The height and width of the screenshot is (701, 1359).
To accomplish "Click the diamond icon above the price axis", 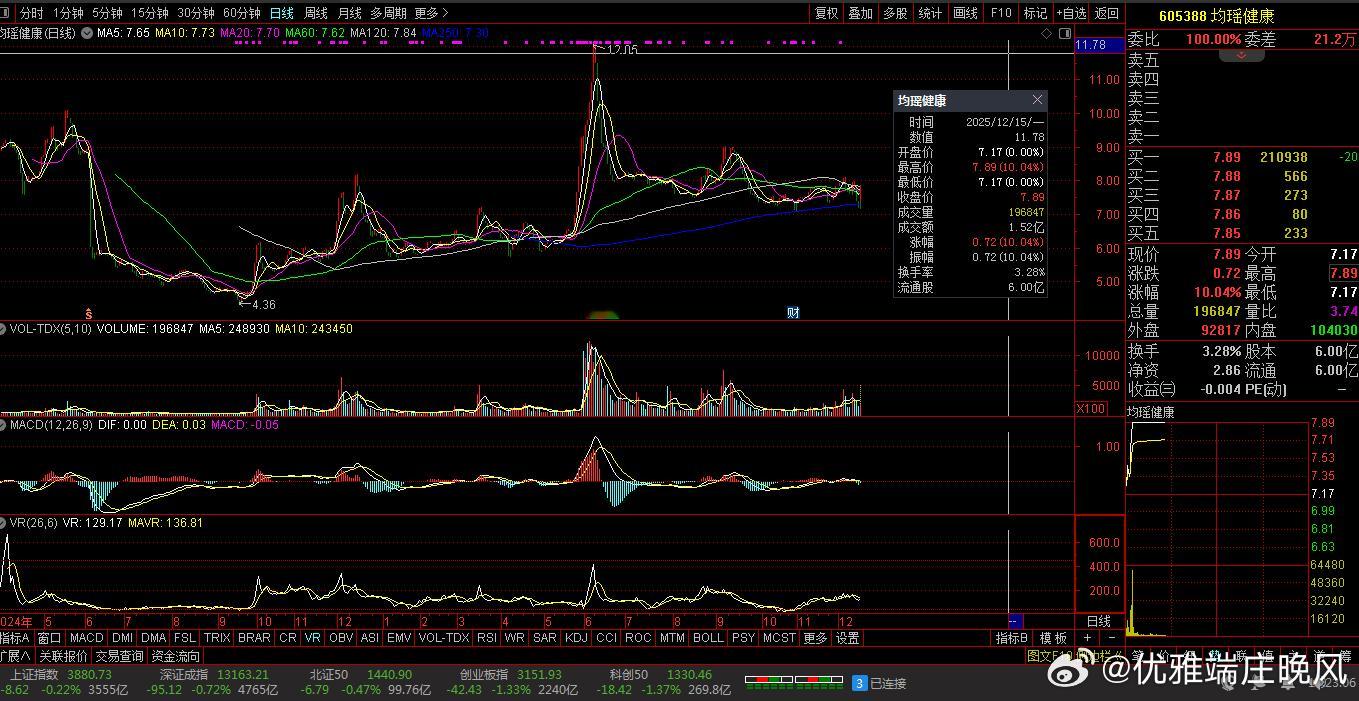I will pyautogui.click(x=1047, y=33).
